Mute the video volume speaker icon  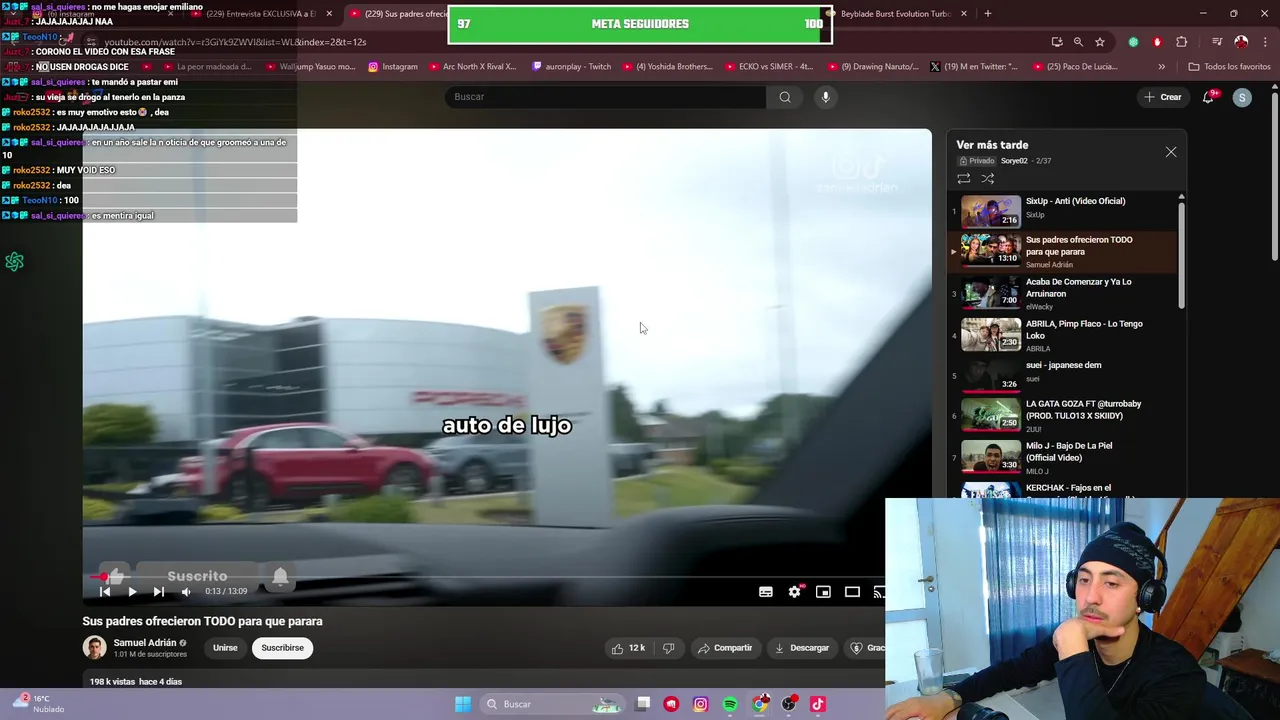click(186, 591)
